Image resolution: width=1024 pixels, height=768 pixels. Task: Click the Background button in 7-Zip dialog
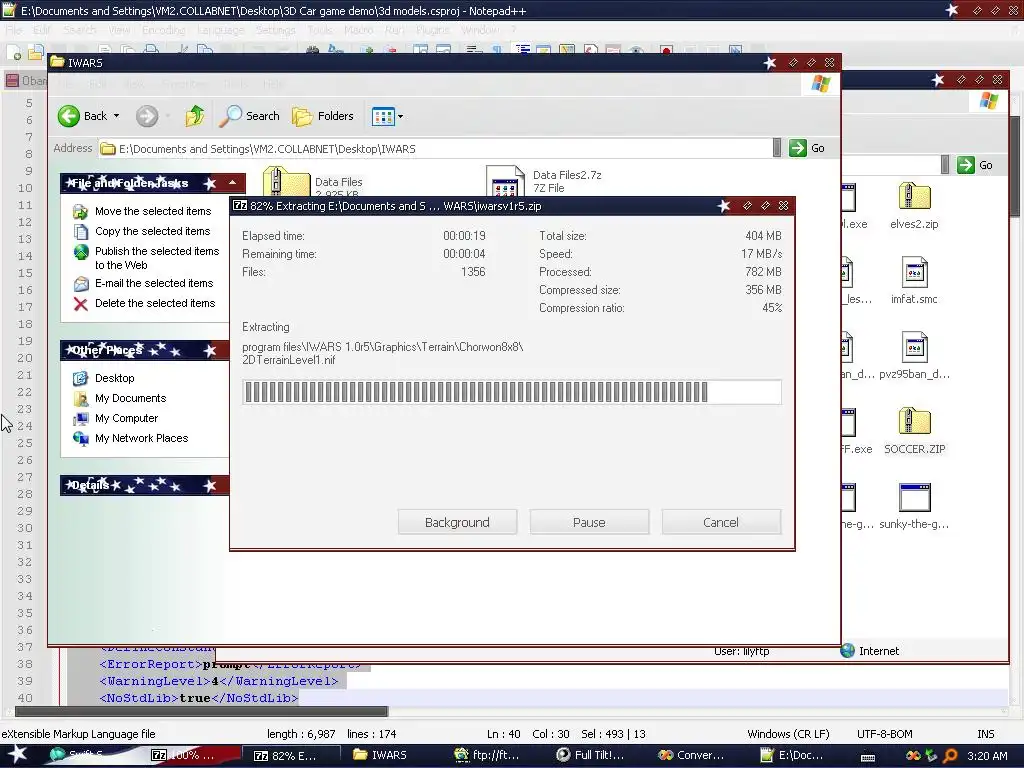457,522
